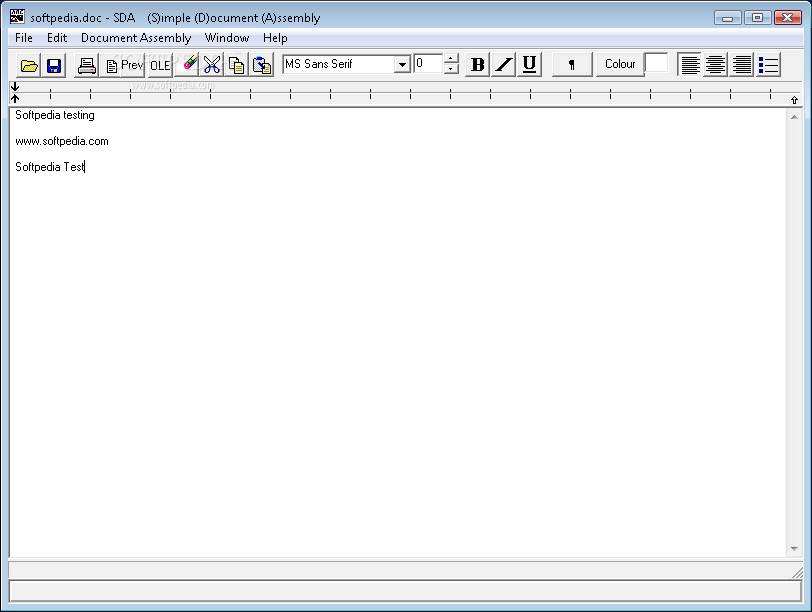Open the Document Assembly menu
The width and height of the screenshot is (812, 612).
point(136,38)
